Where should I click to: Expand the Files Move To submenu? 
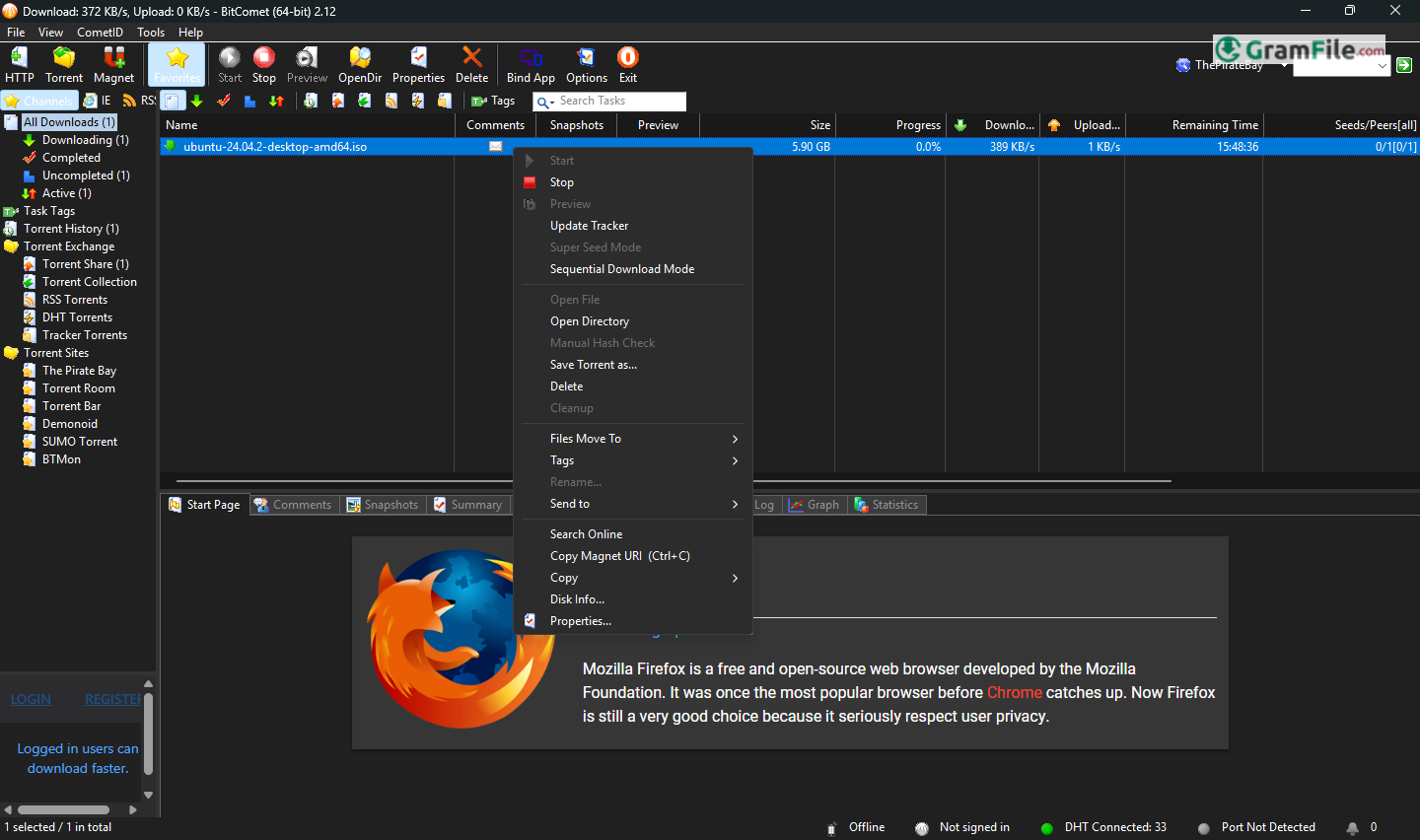click(633, 439)
